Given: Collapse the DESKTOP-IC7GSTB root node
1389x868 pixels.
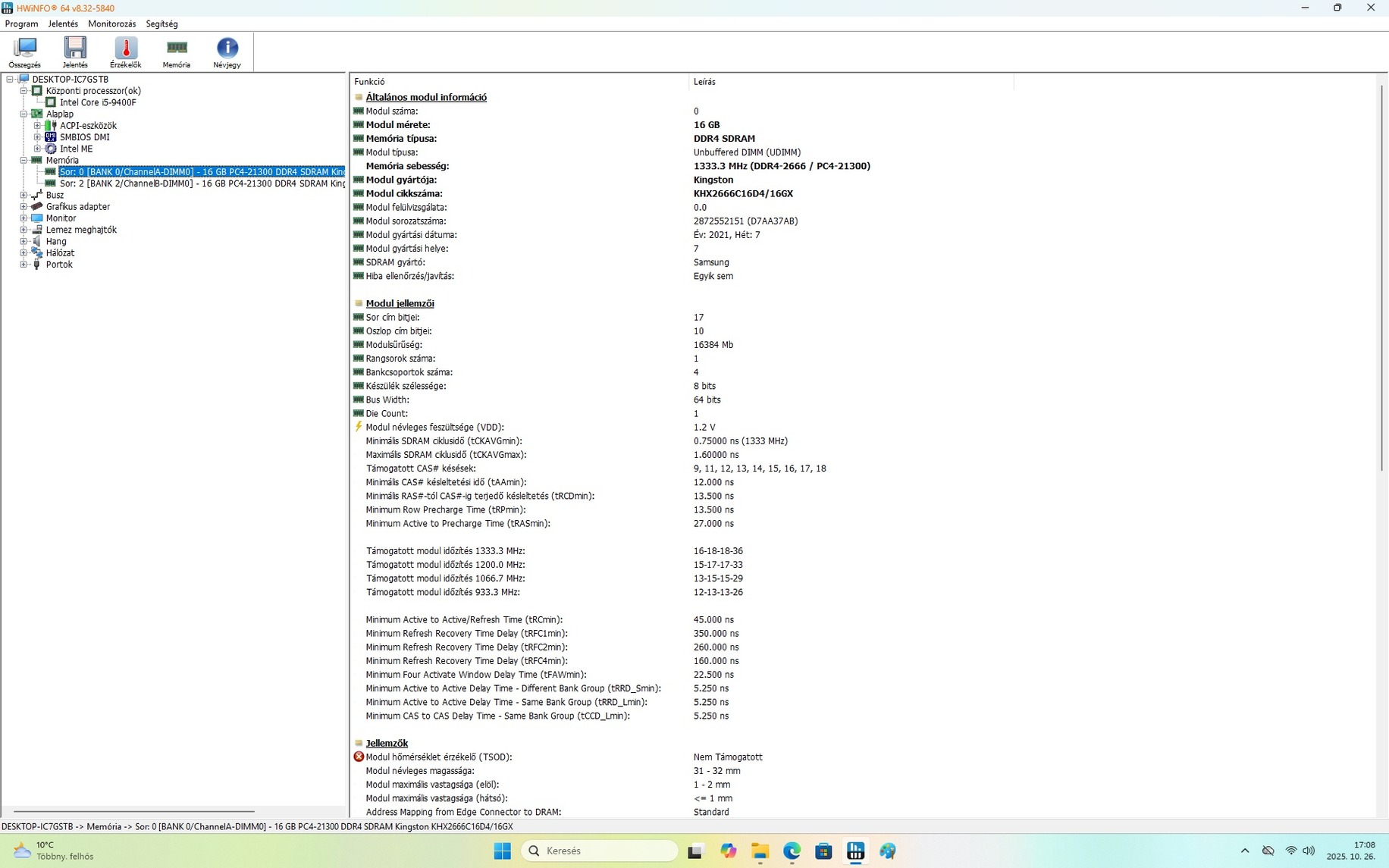Looking at the screenshot, I should [x=10, y=79].
